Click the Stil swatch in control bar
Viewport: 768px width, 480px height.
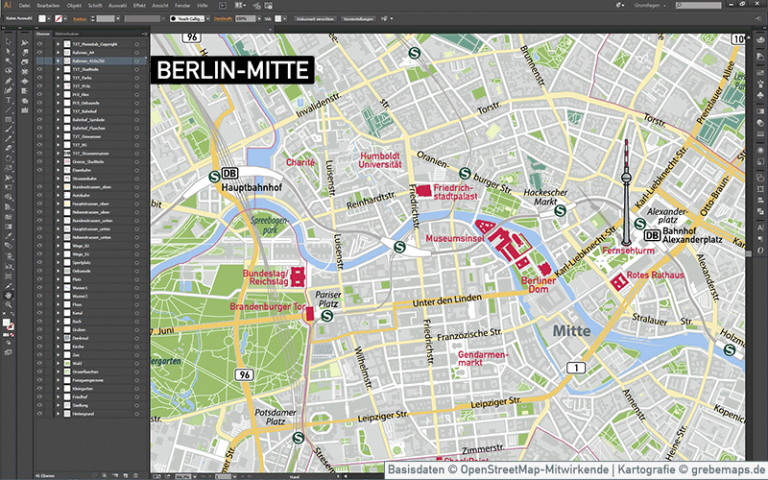278,19
